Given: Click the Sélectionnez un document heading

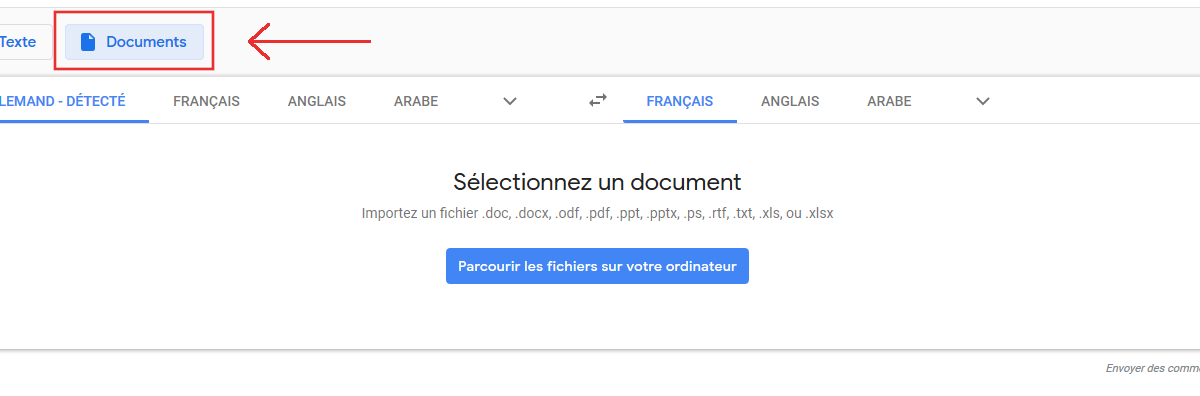Looking at the screenshot, I should click(x=597, y=182).
